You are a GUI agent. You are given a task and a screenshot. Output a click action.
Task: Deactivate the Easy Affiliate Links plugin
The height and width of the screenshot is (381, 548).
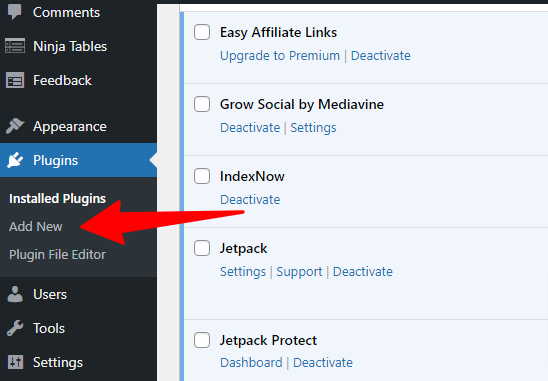[381, 56]
